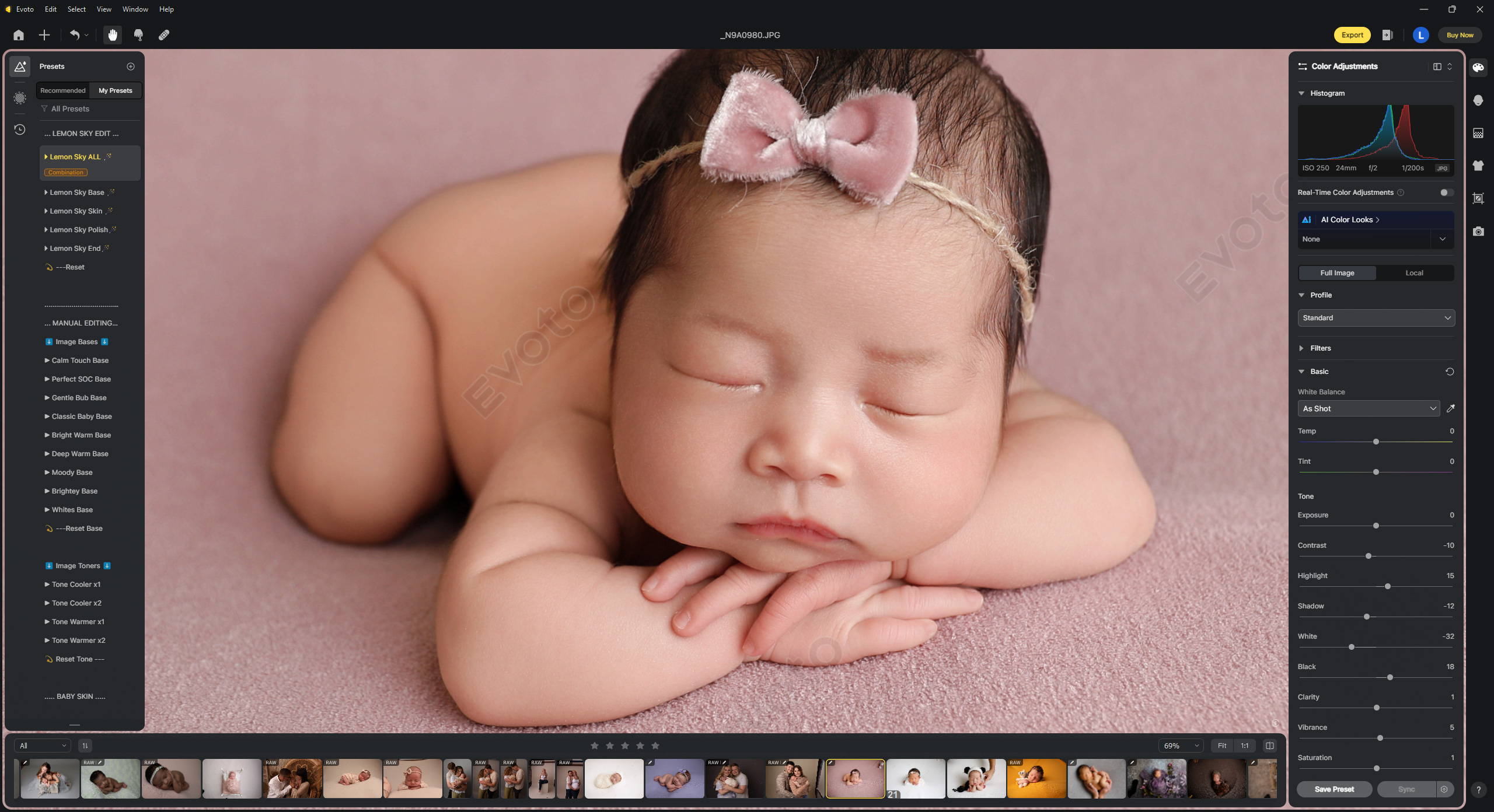The height and width of the screenshot is (812, 1494).
Task: Click the Exposure slider handle
Action: (x=1376, y=526)
